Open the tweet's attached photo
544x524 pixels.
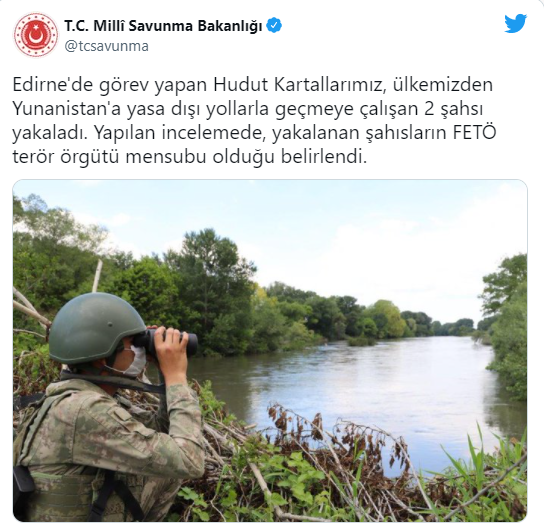[270, 350]
